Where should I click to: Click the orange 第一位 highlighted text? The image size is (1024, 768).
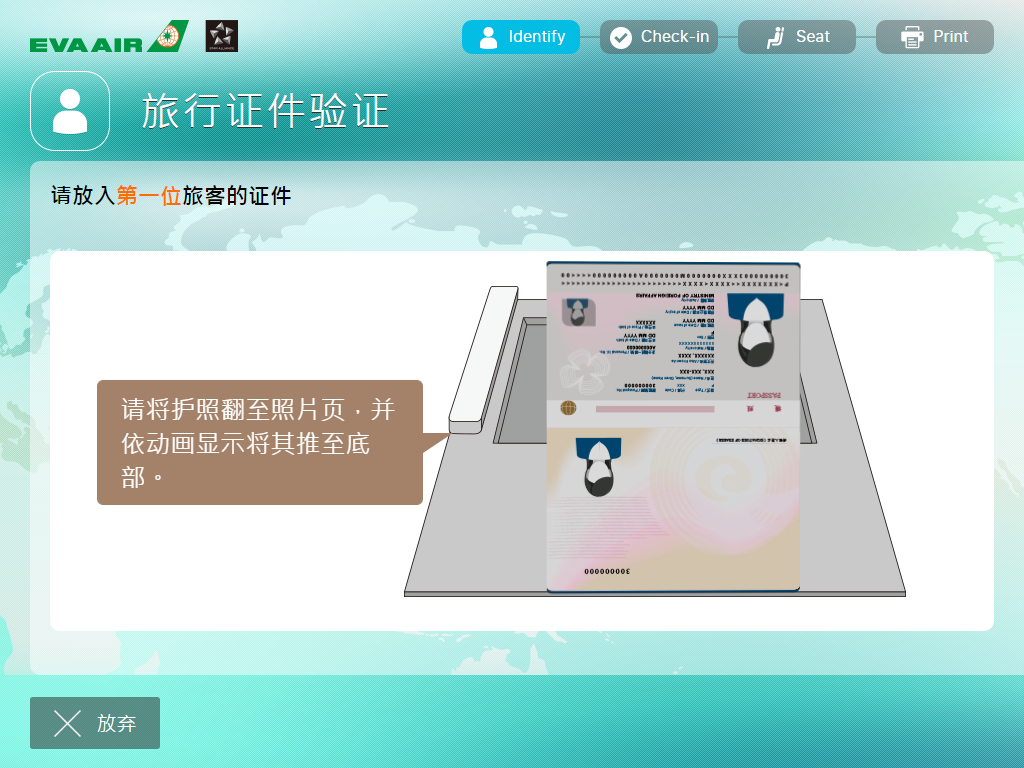149,195
